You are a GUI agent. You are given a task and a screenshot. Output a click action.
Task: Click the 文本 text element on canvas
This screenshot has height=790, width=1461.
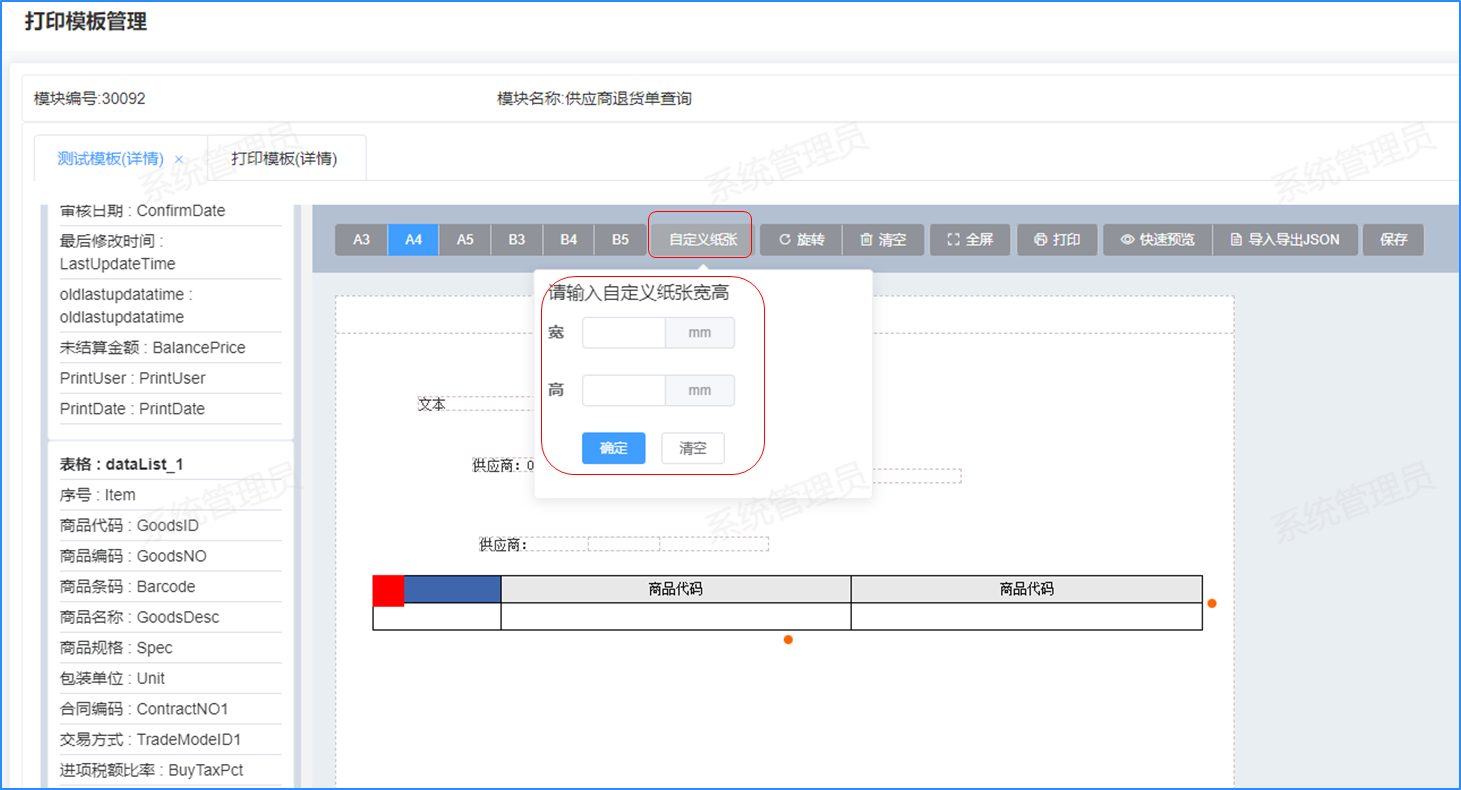(x=432, y=404)
